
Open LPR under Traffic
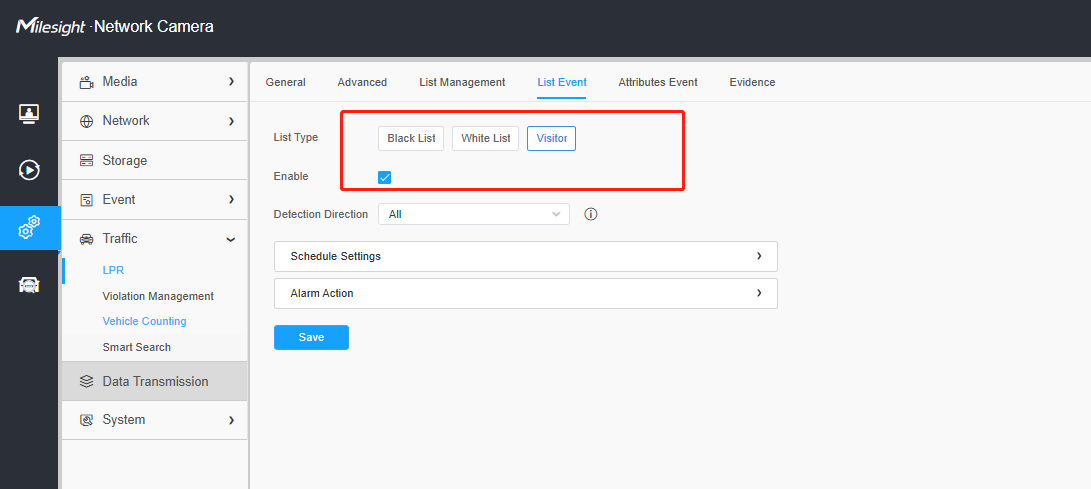[113, 271]
